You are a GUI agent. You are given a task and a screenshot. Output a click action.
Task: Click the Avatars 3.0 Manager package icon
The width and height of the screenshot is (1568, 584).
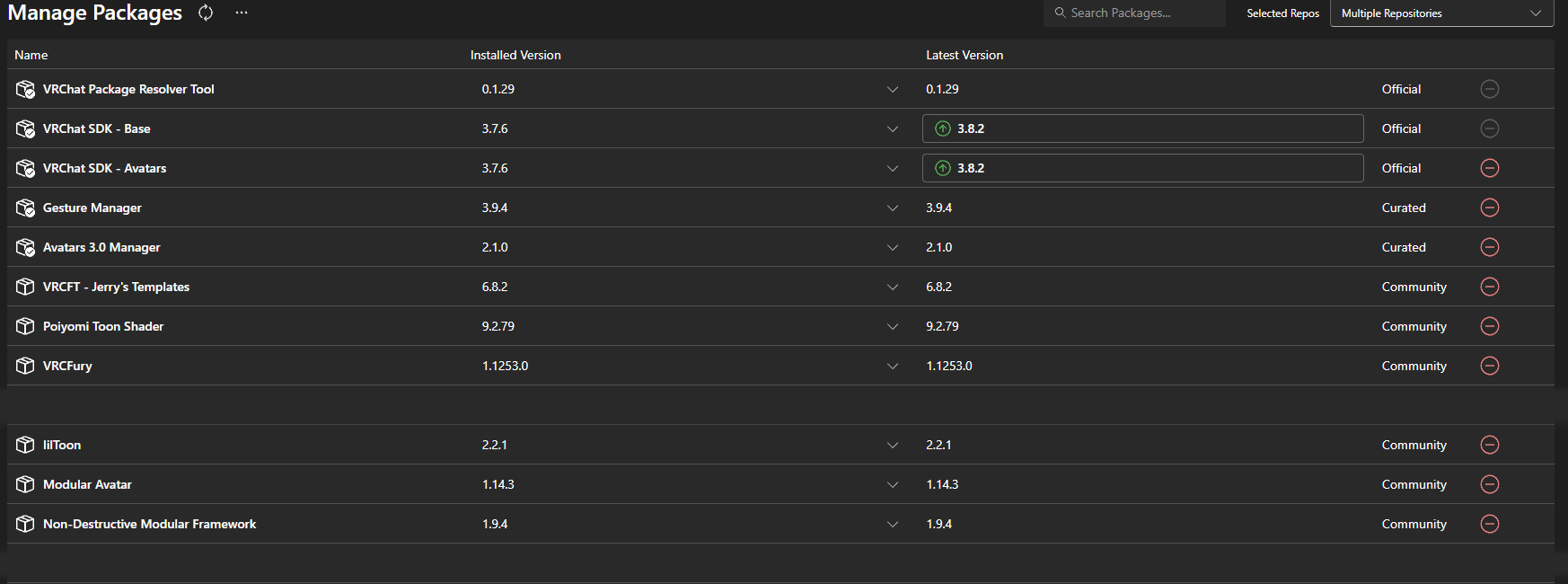click(25, 247)
